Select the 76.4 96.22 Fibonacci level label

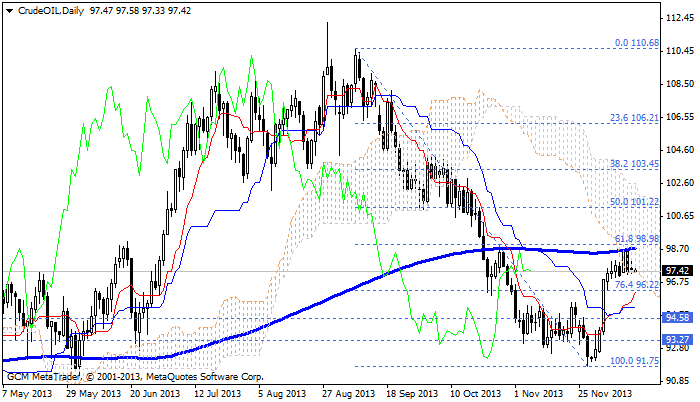(636, 284)
